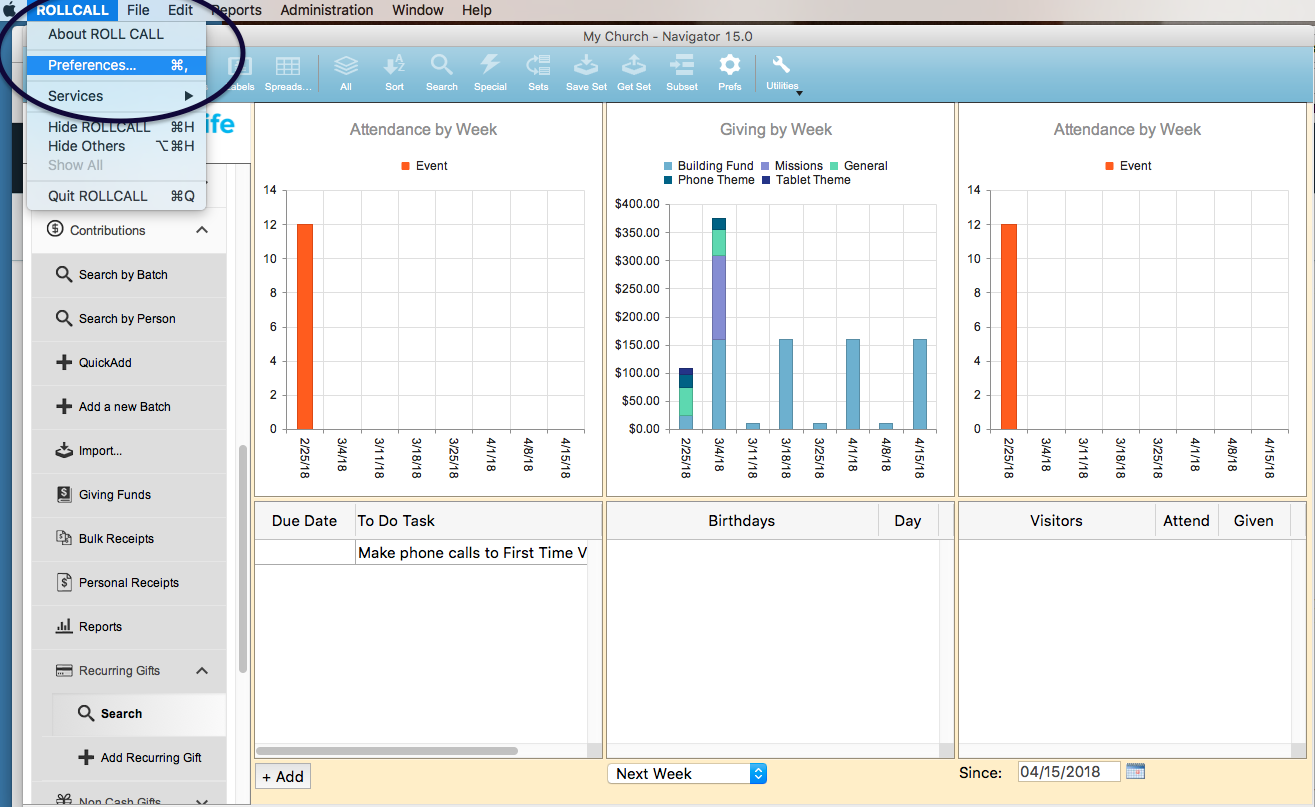Open the Window menu
Viewport: 1315px width, 807px height.
(x=418, y=10)
